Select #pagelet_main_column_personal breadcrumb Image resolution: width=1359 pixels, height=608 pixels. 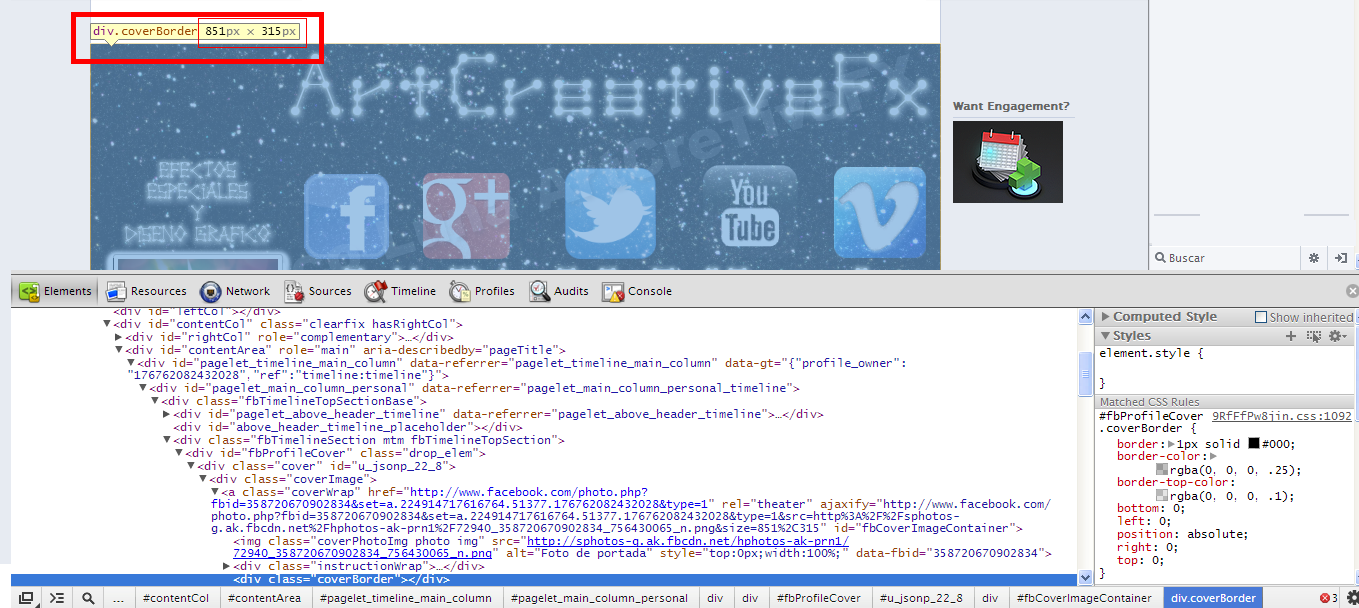click(599, 598)
